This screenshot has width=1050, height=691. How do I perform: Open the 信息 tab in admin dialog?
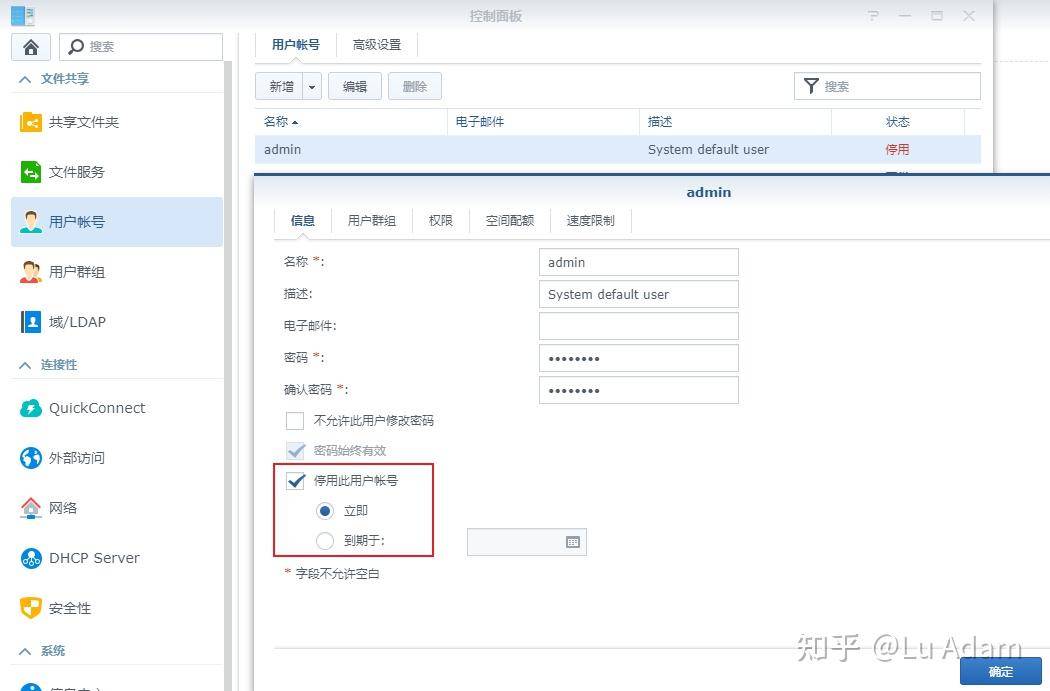[303, 220]
